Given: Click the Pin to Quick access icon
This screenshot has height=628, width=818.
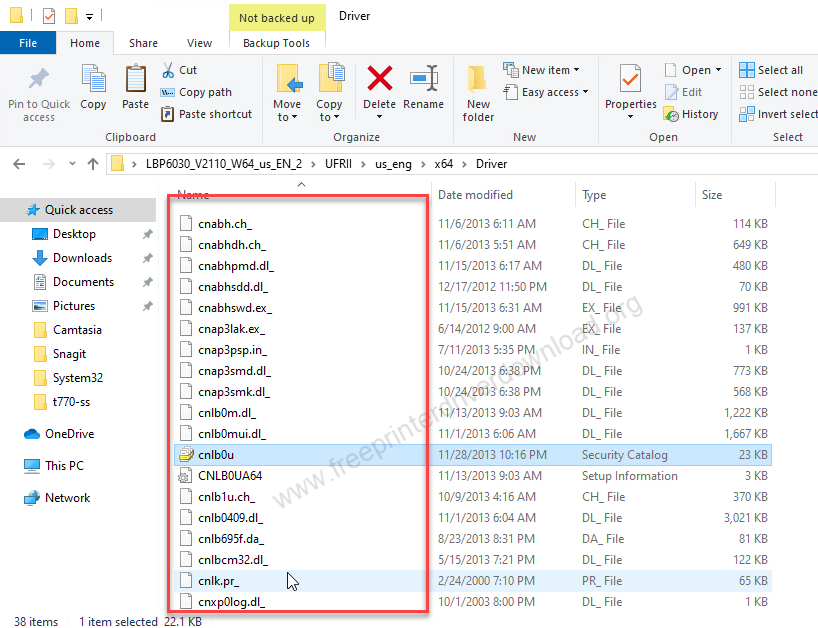Looking at the screenshot, I should click(x=39, y=79).
